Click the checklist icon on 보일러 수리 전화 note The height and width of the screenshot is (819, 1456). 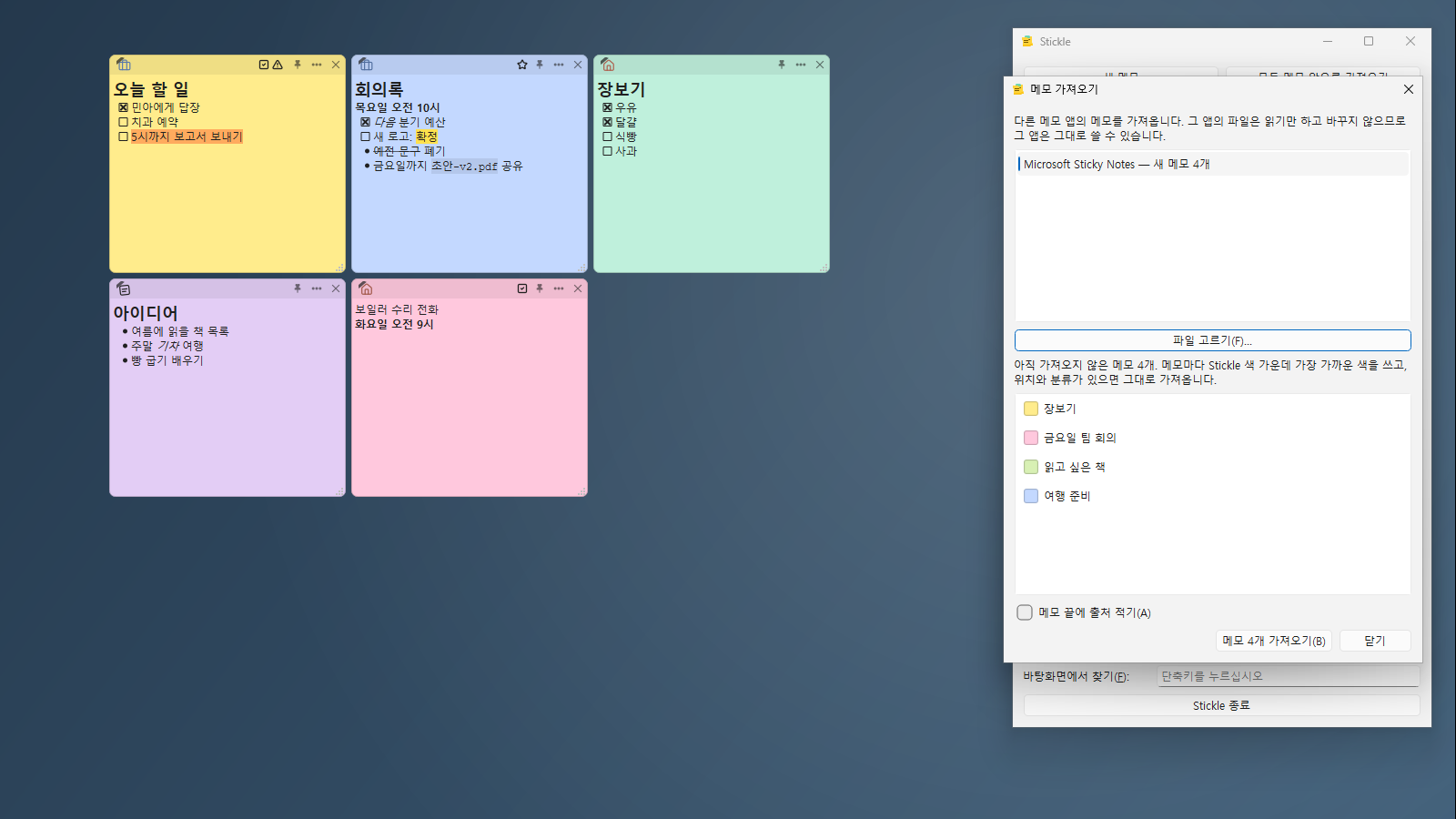point(522,288)
